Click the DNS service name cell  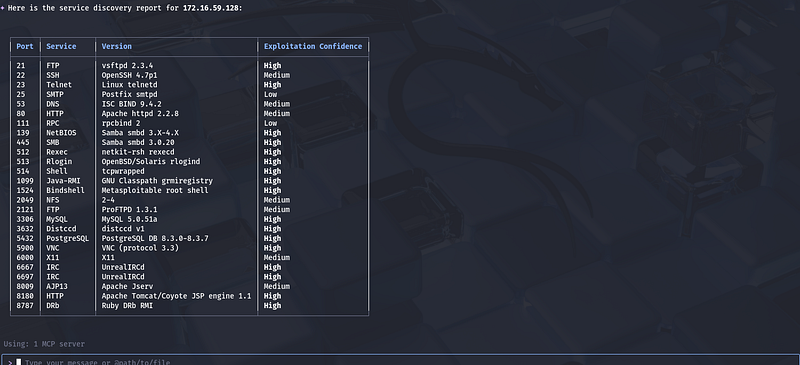[x=53, y=104]
